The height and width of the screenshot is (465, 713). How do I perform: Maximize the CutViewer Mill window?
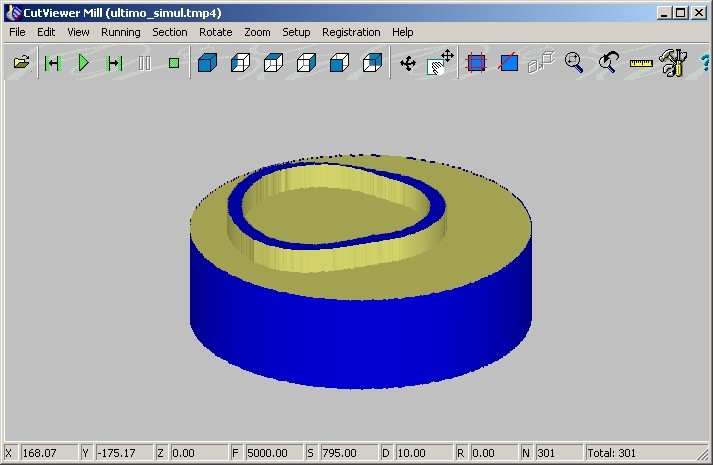[681, 13]
